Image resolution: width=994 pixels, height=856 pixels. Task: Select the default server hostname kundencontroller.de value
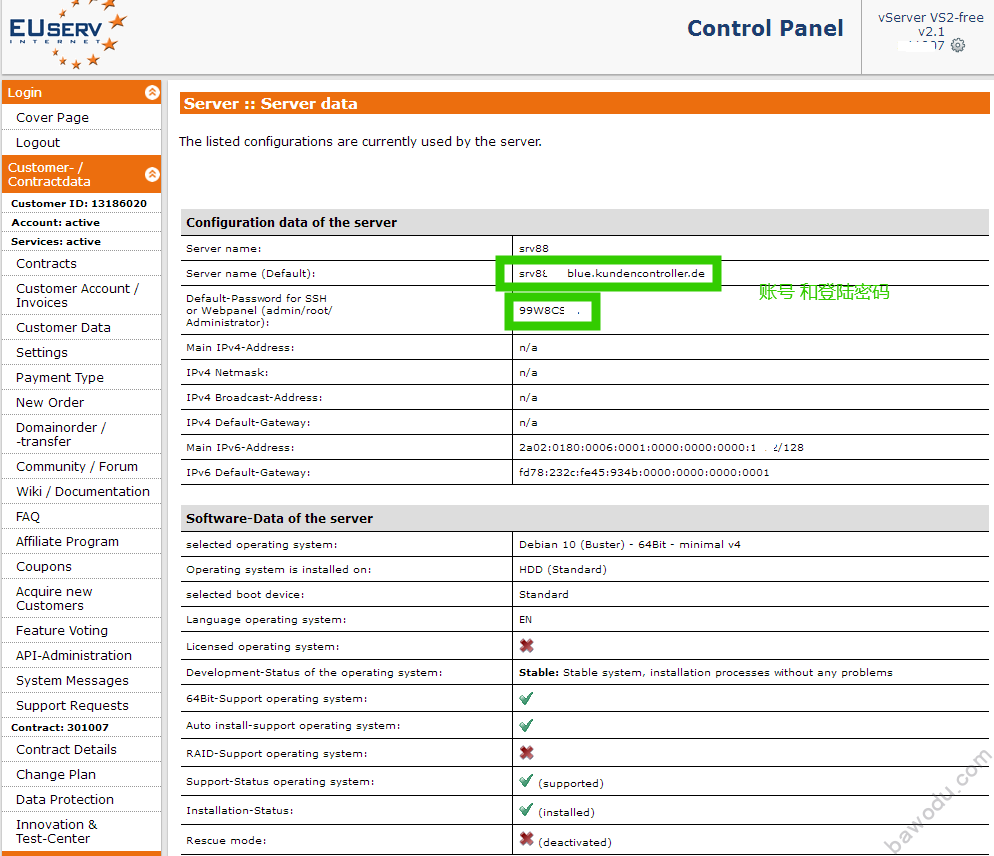612,273
